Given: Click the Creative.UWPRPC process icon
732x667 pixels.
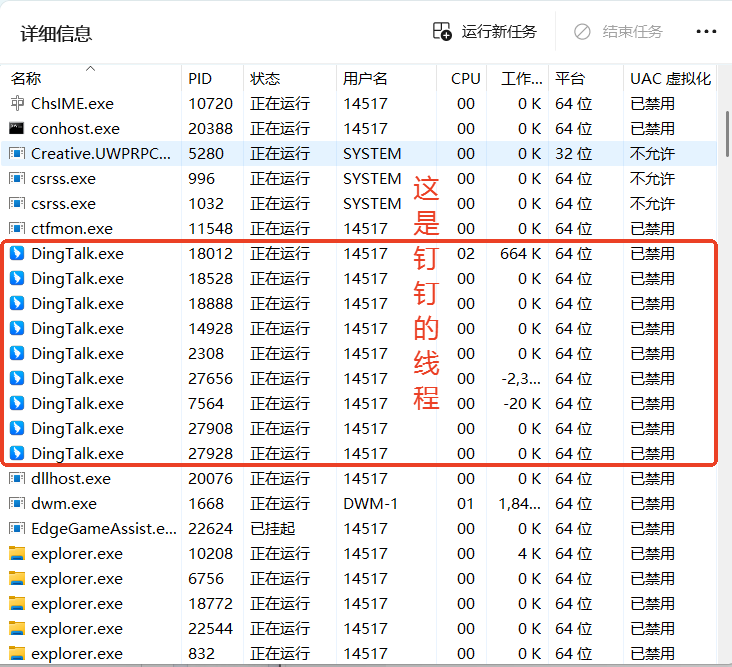Looking at the screenshot, I should click(17, 153).
